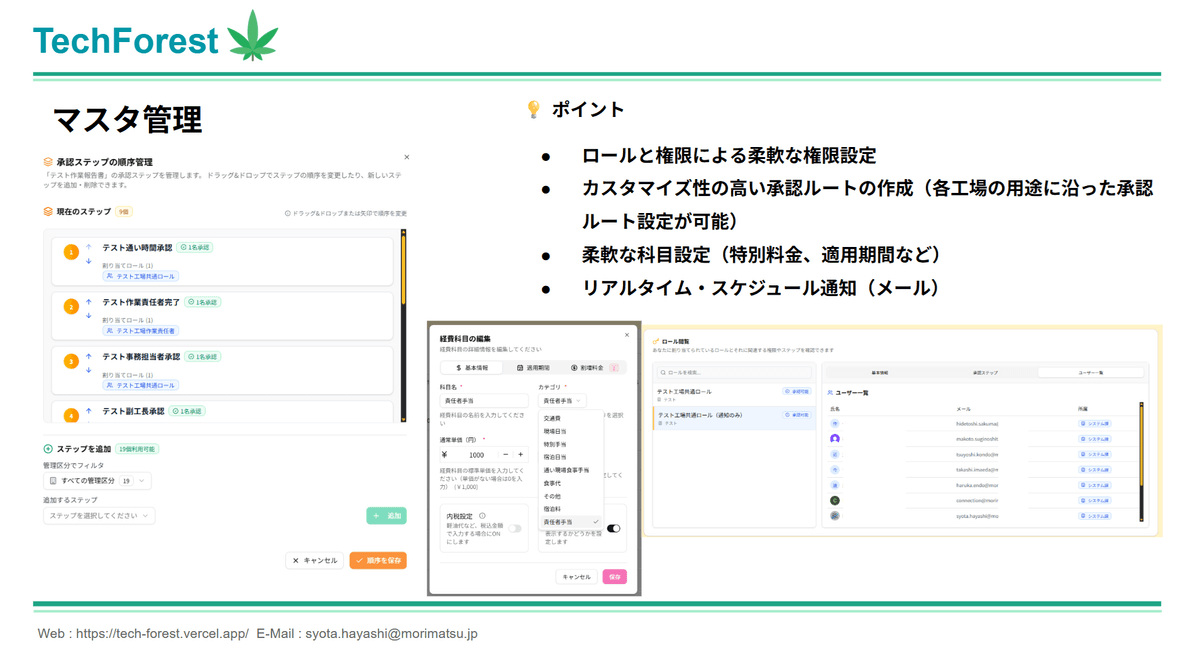This screenshot has height=670, width=1200.
Task: Click the magnifier in the role search field
Action: click(662, 372)
